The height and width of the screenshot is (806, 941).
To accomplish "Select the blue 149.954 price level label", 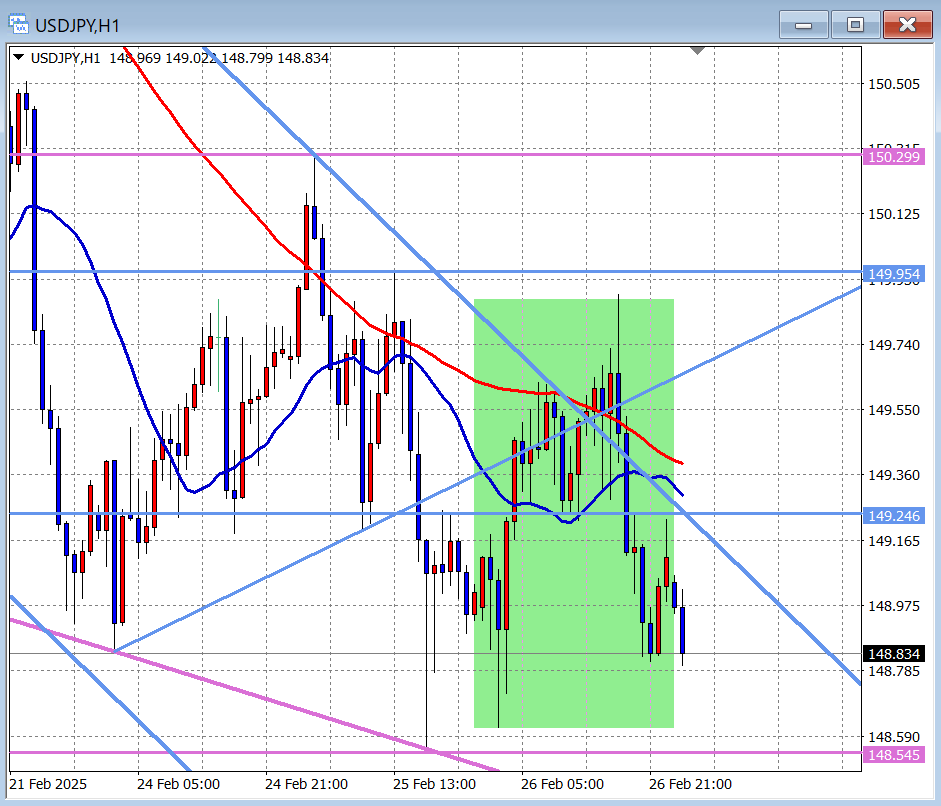I will click(x=895, y=274).
